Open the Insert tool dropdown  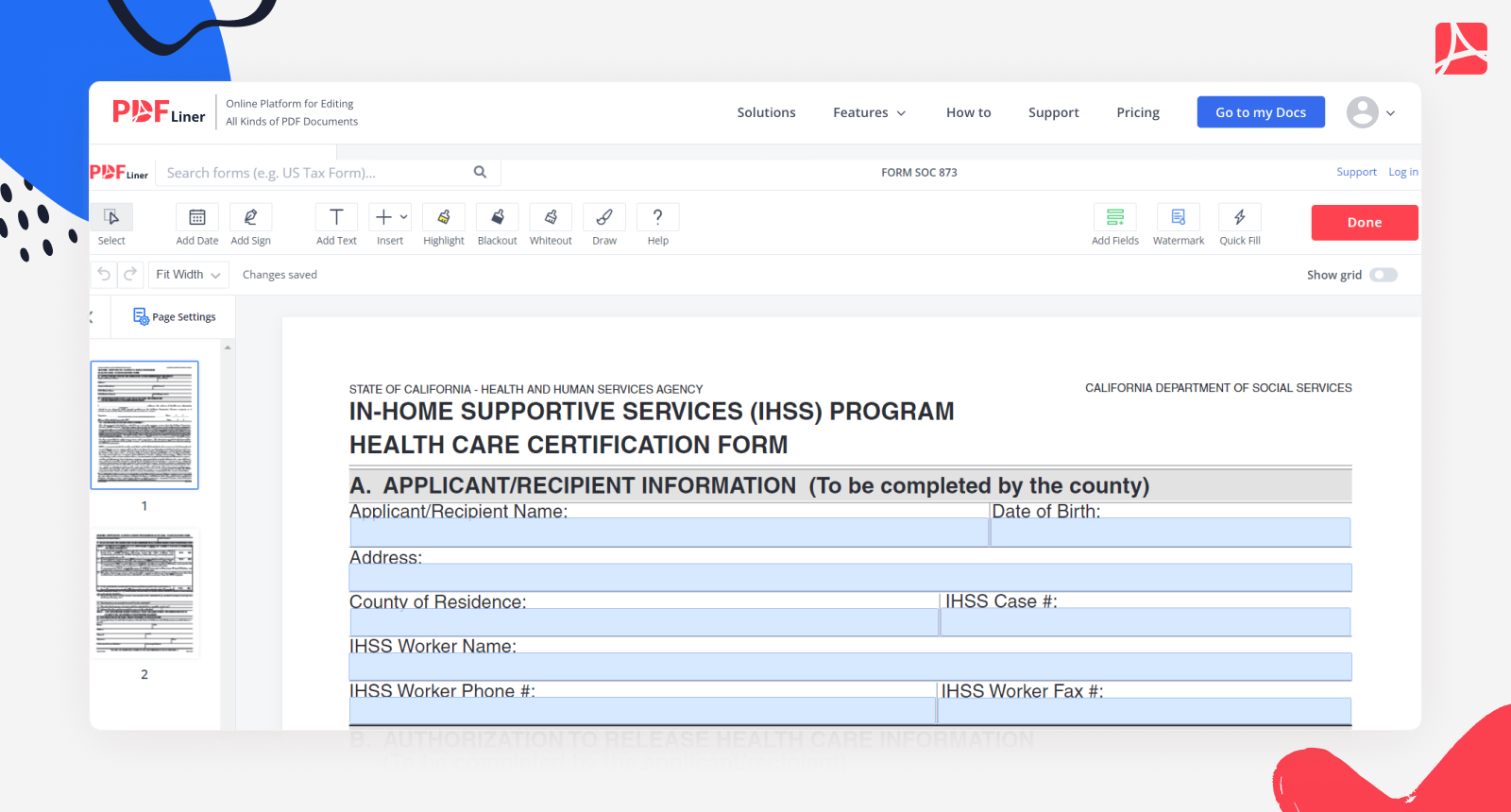pyautogui.click(x=389, y=218)
